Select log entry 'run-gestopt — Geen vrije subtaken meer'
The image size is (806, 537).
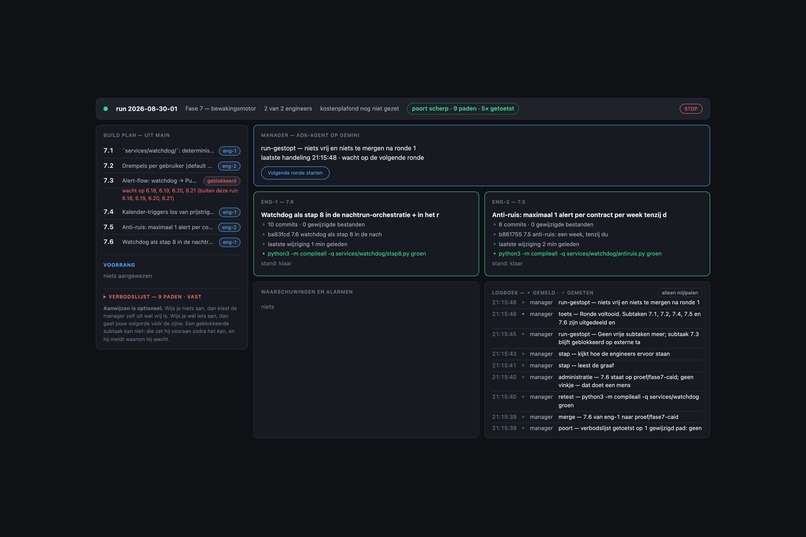click(x=597, y=338)
